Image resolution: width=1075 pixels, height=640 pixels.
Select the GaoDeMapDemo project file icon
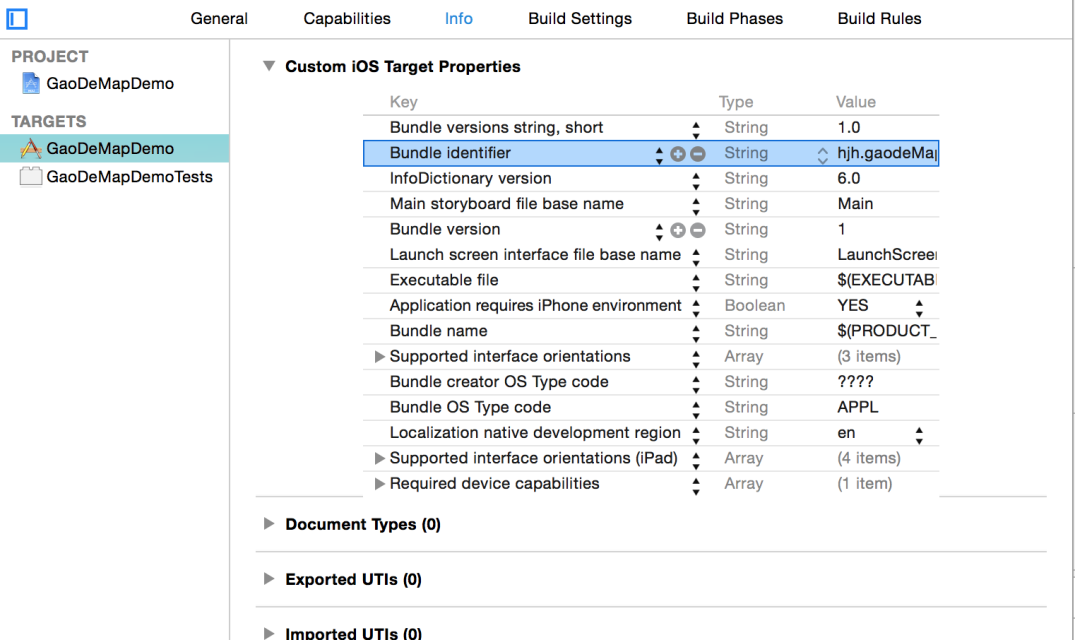(x=30, y=84)
